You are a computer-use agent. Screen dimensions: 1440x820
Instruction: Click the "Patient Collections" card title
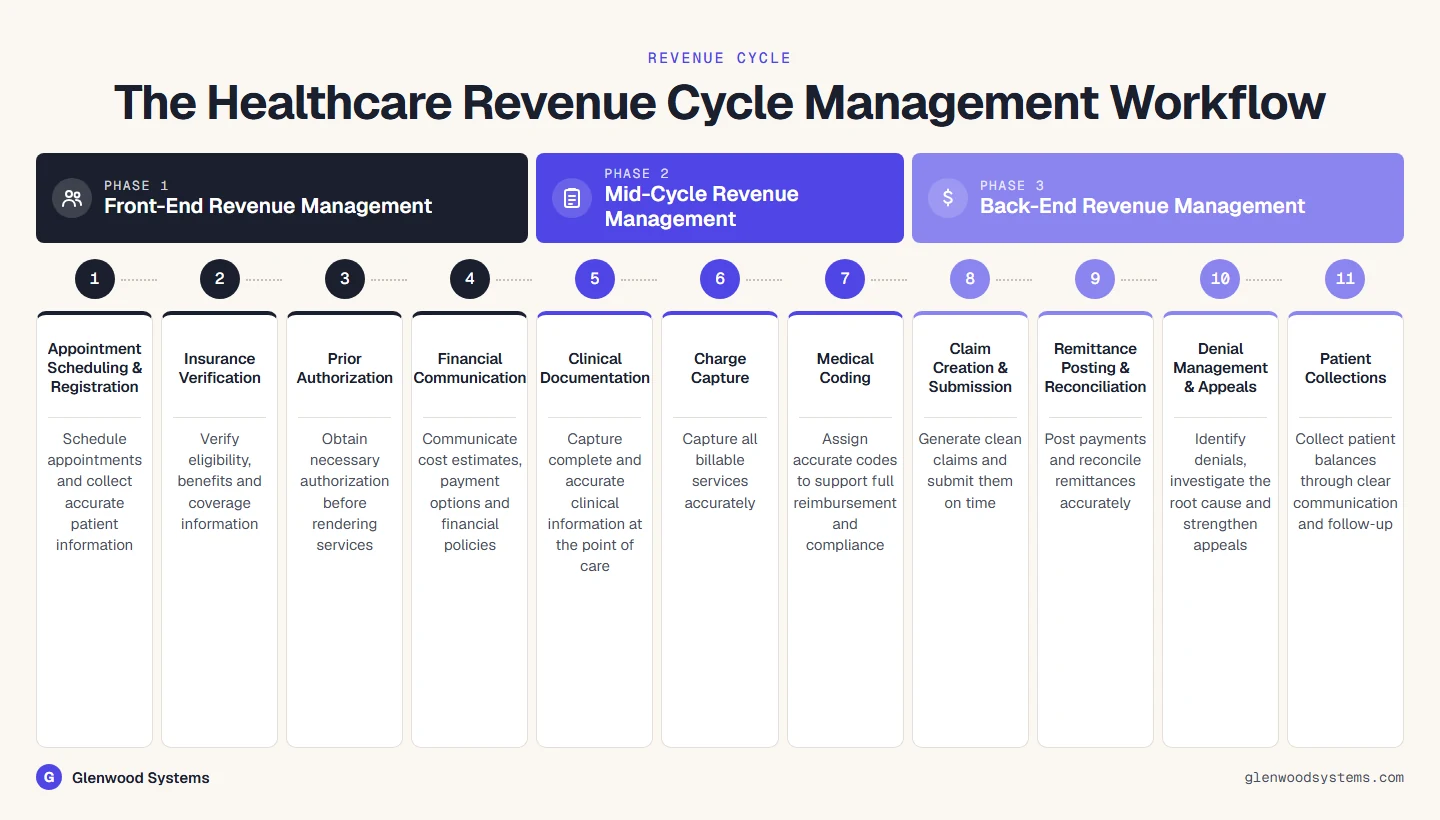click(1345, 368)
